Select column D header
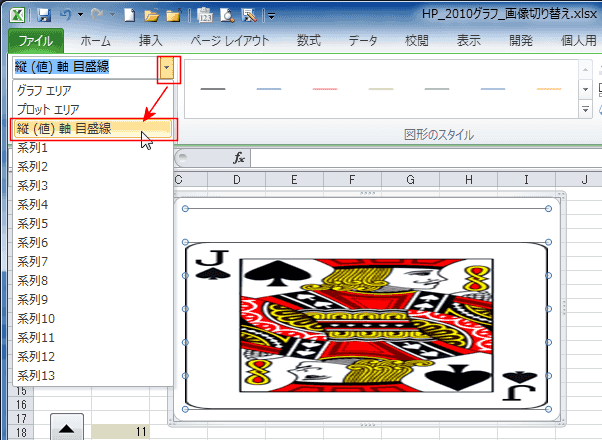 (x=236, y=179)
